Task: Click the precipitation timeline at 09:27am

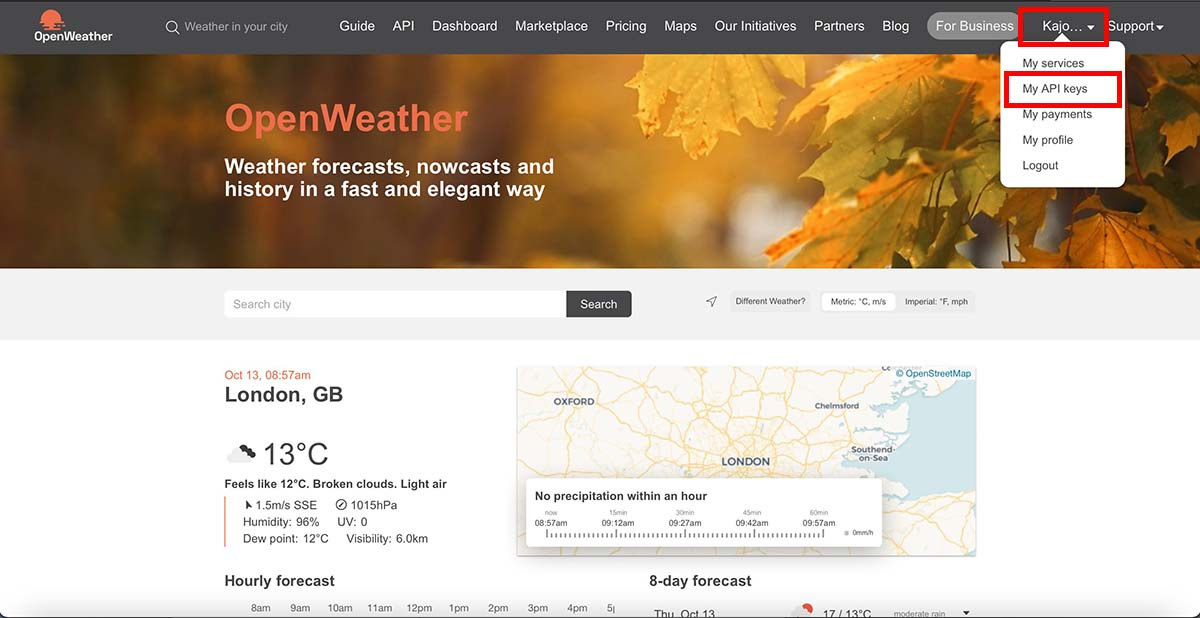Action: coord(685,522)
